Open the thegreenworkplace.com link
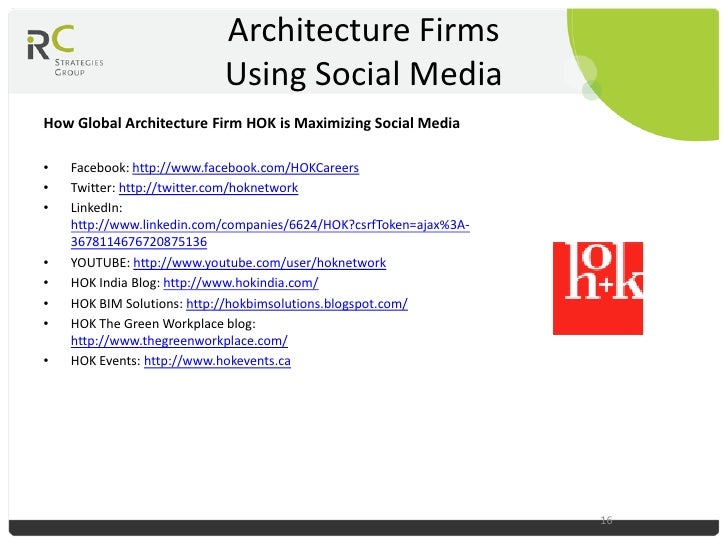Screen dimensions: 728x546 pos(179,341)
